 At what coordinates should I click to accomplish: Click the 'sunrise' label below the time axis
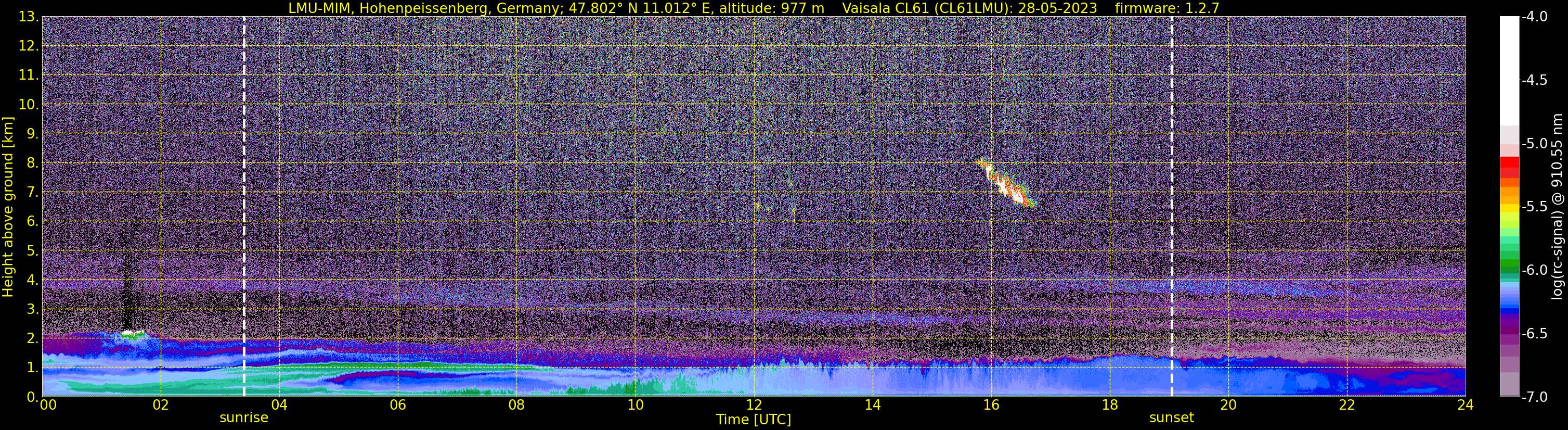(243, 418)
